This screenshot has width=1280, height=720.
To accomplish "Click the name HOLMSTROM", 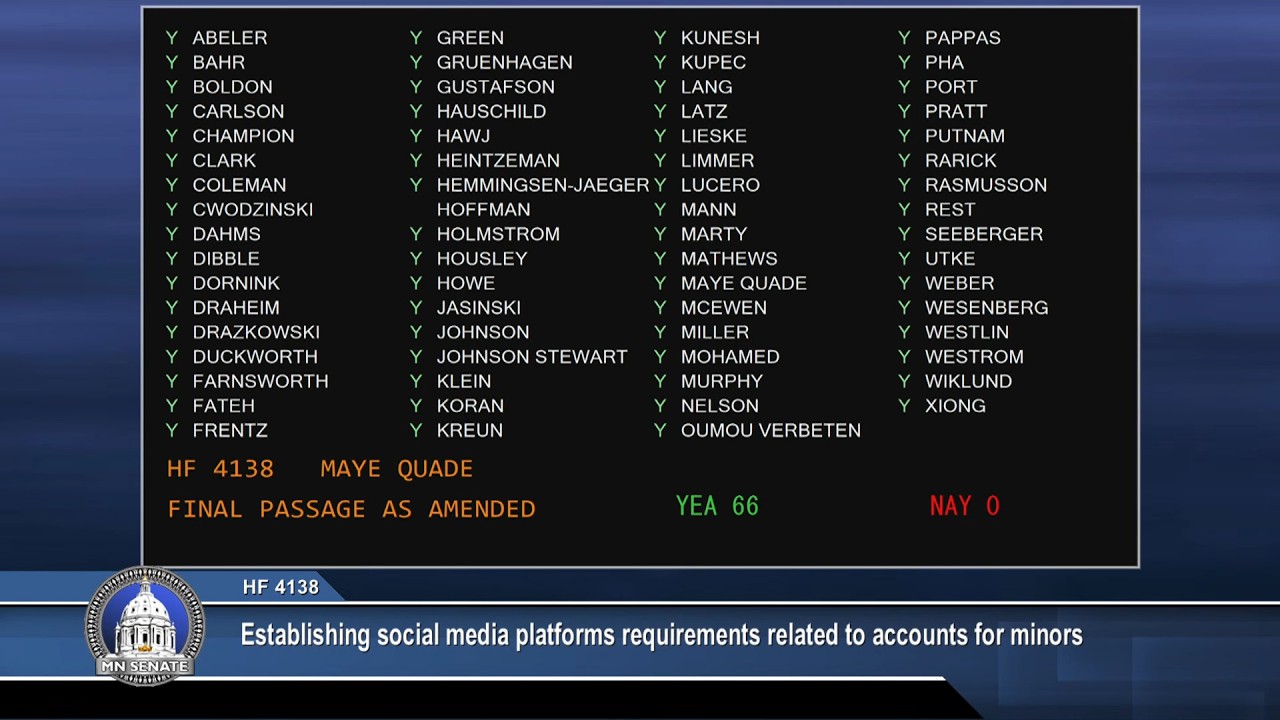I will tap(499, 234).
